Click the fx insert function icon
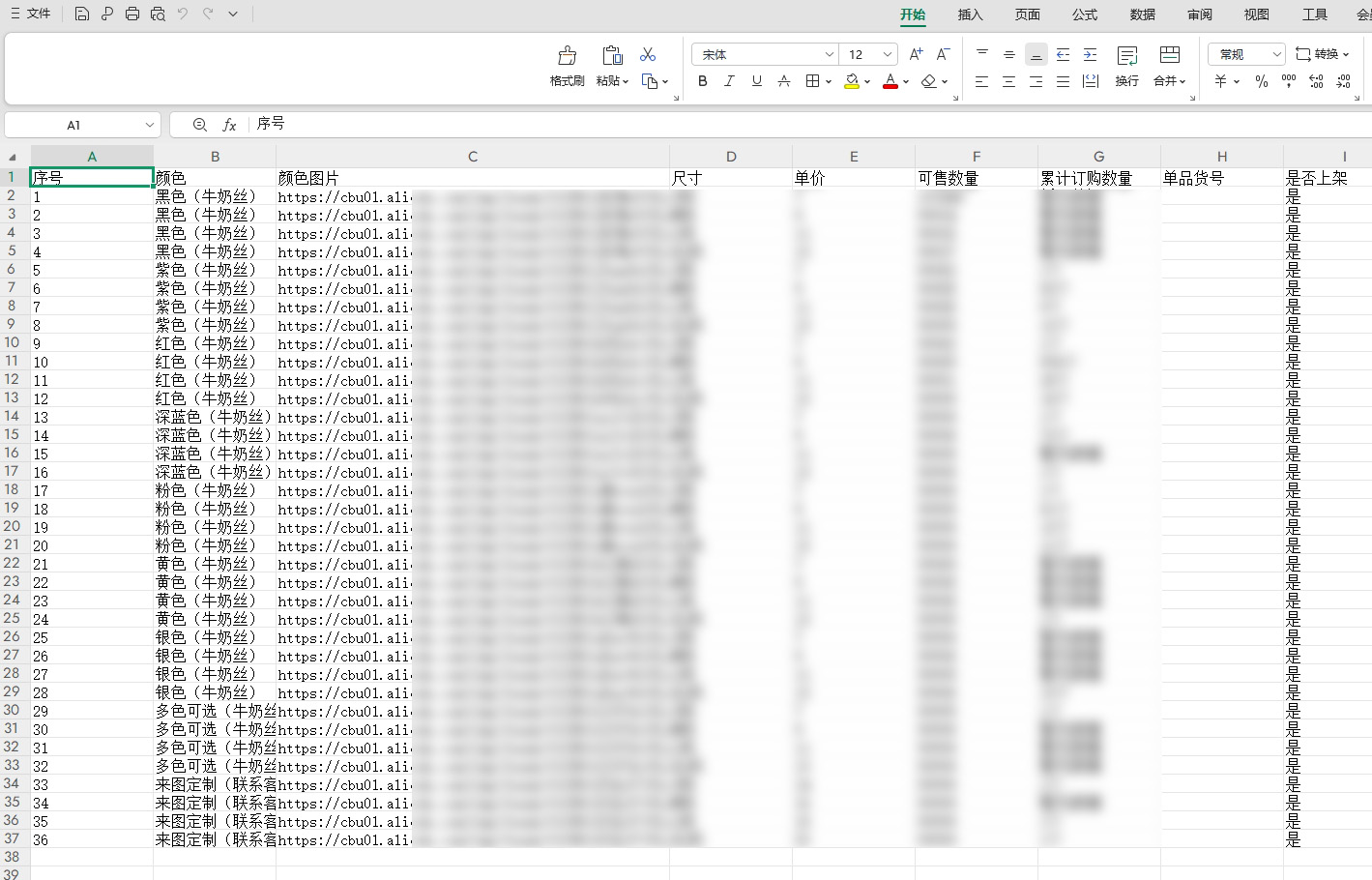The height and width of the screenshot is (880, 1372). pos(228,124)
